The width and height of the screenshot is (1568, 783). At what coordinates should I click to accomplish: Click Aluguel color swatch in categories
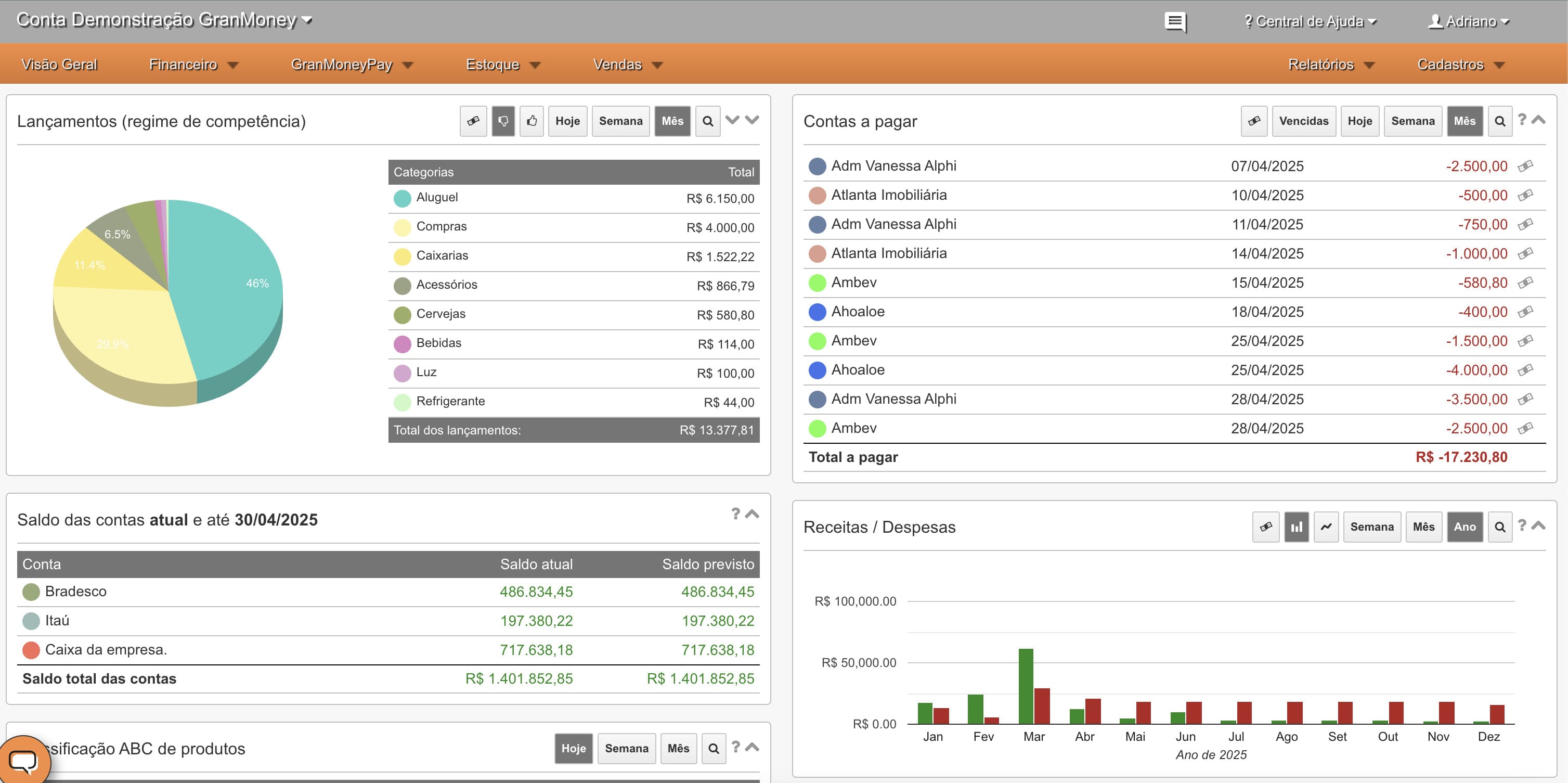click(x=403, y=199)
